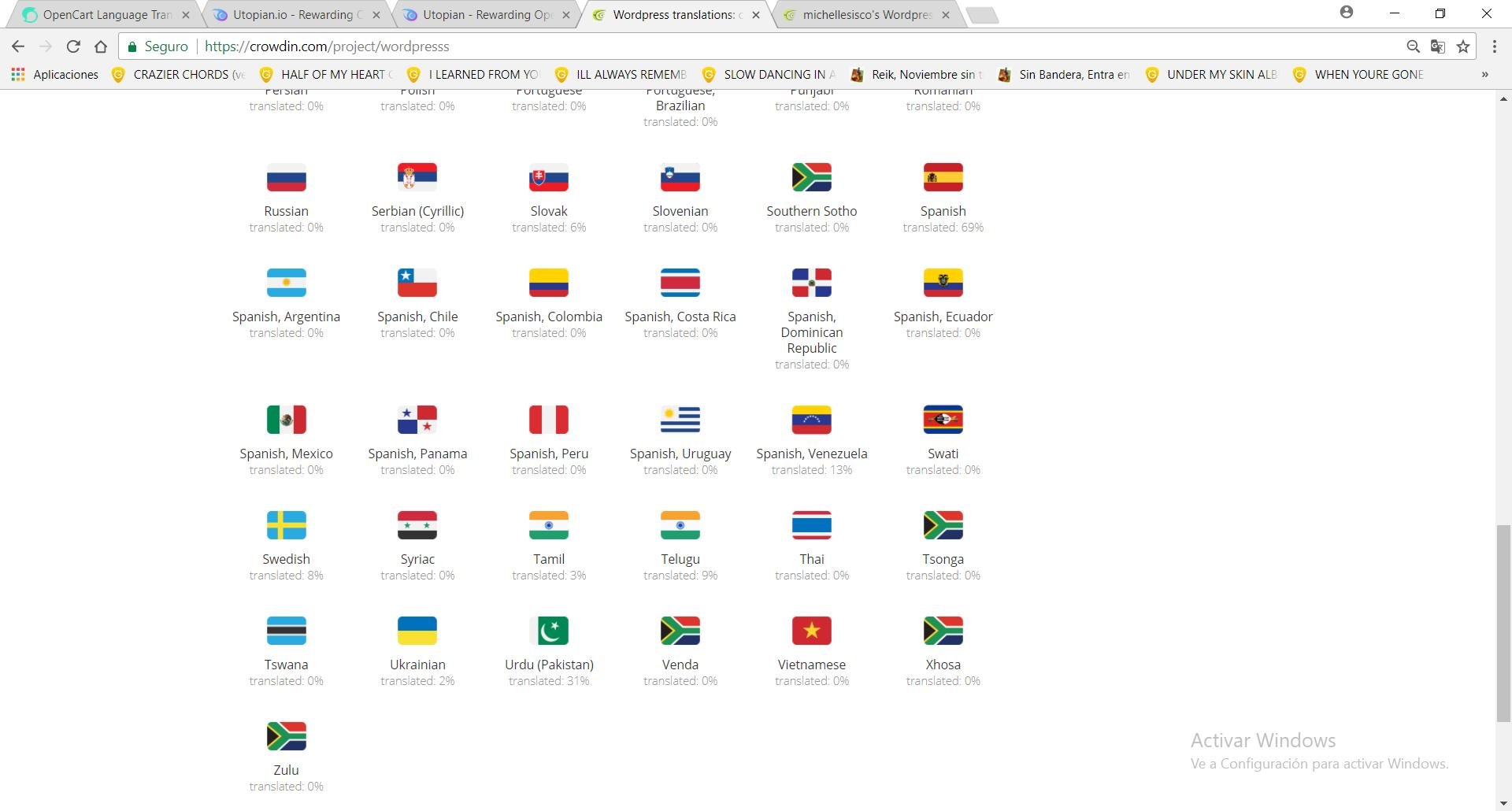Select the Vietnamese flag icon
1512x811 pixels.
[812, 631]
